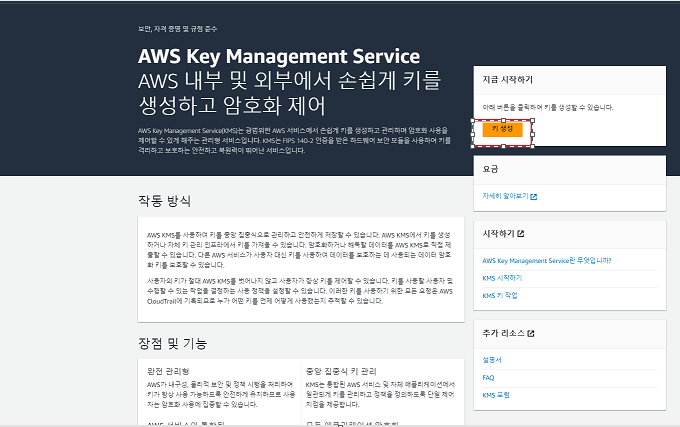Click the 요금 panel title

click(490, 169)
